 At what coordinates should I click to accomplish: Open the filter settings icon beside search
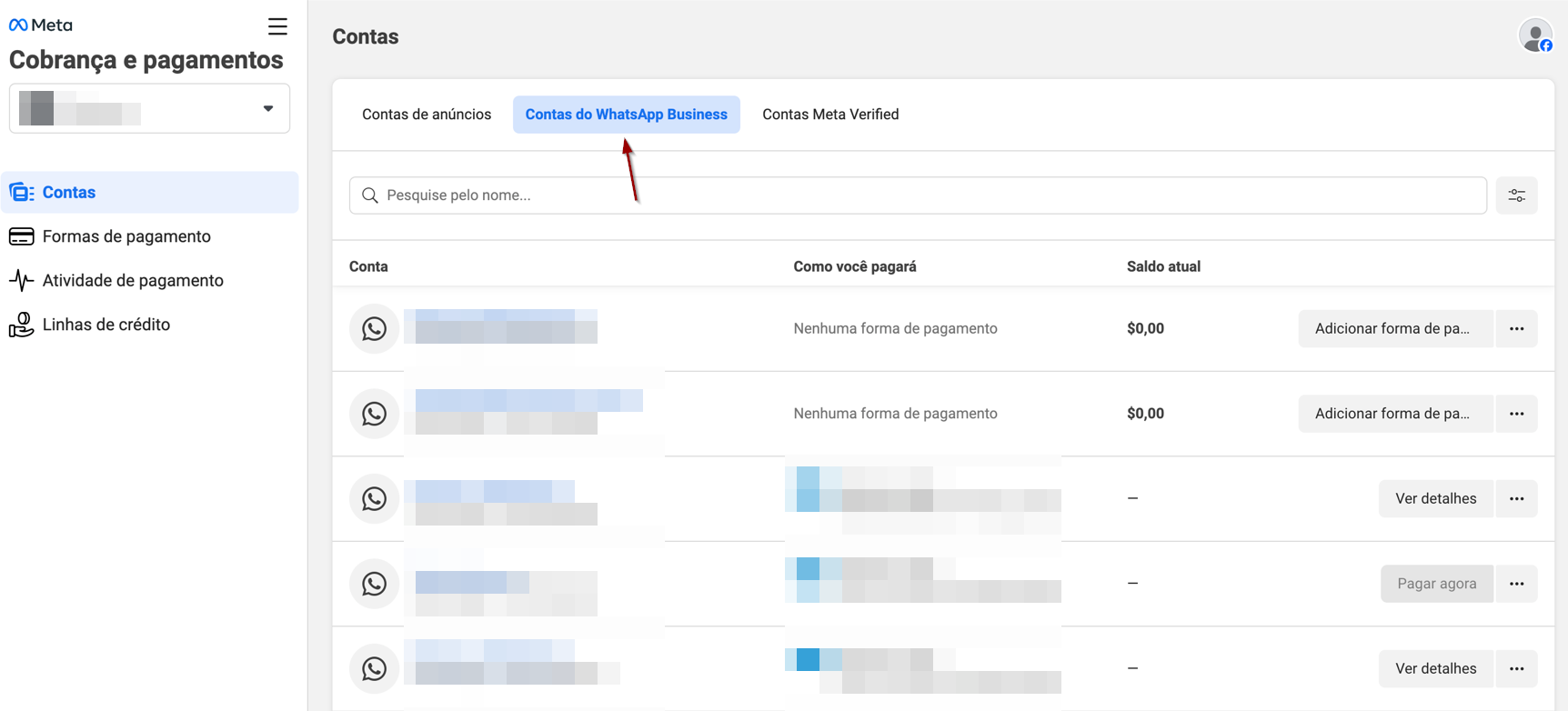pos(1516,195)
